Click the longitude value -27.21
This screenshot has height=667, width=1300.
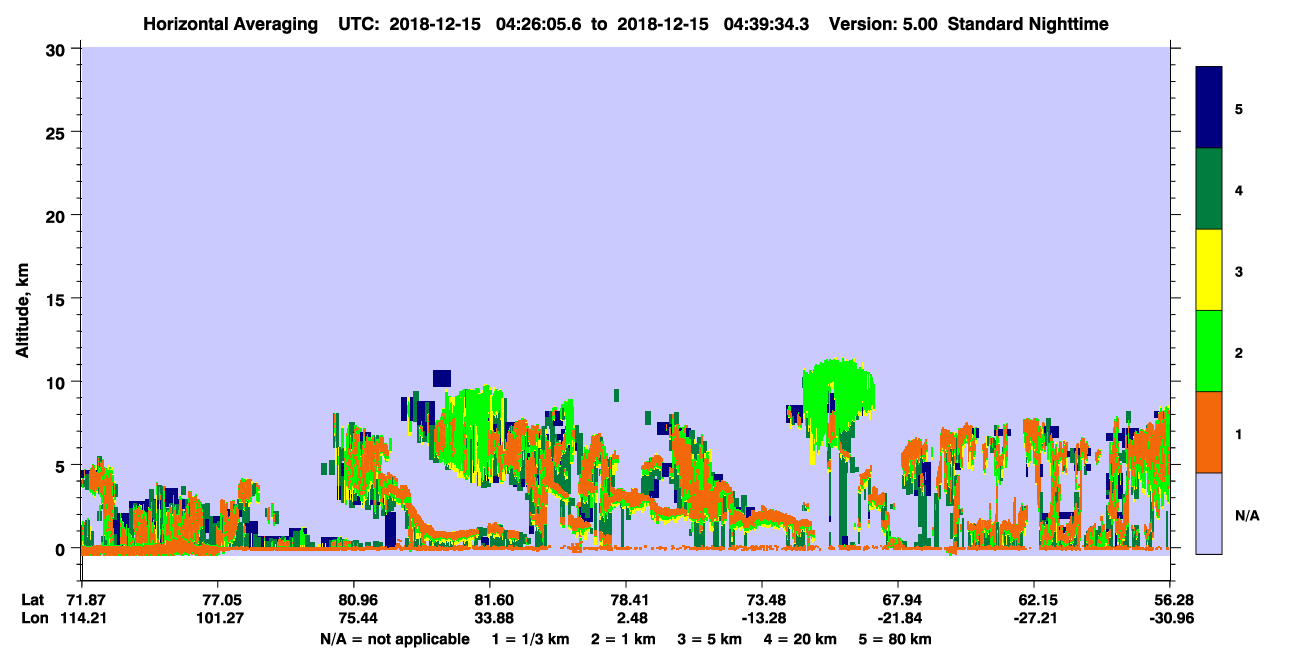[1034, 618]
